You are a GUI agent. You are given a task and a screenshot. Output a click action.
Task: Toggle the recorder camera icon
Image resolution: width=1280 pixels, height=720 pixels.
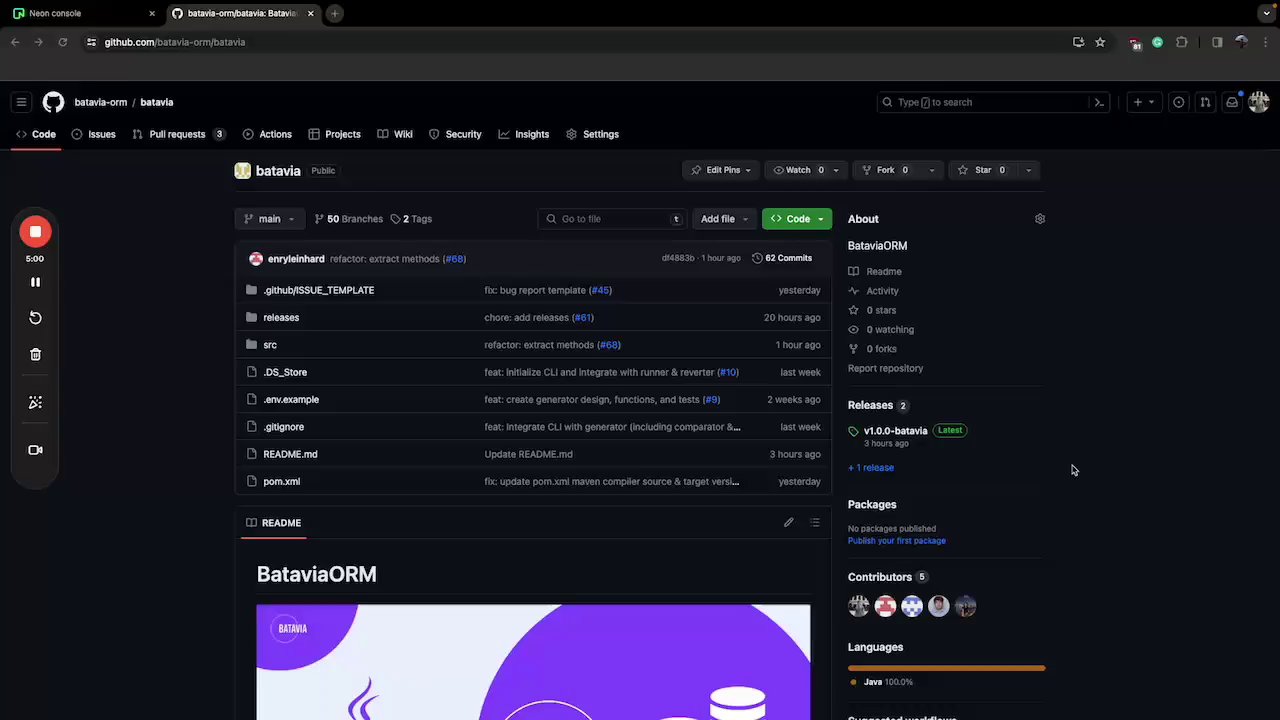pos(35,450)
